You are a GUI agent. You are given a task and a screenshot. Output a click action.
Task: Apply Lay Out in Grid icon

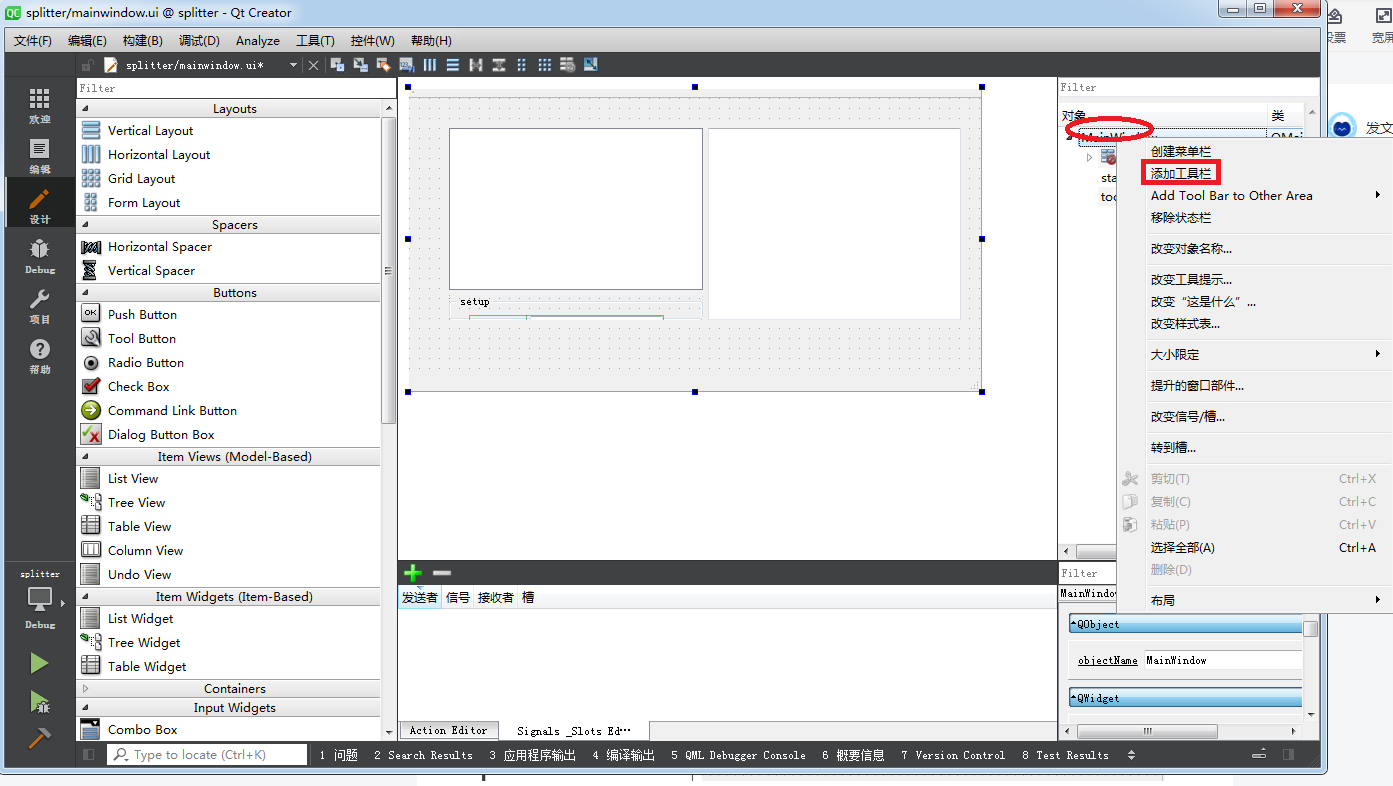(545, 65)
